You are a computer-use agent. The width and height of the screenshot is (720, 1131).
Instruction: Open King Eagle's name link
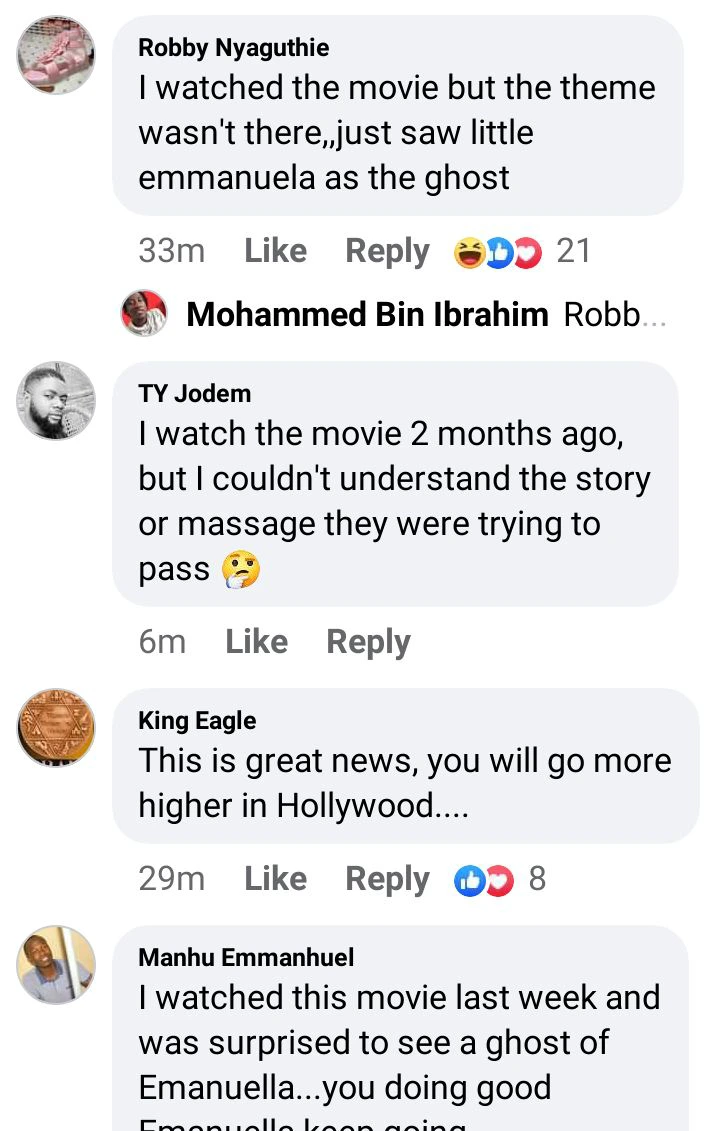coord(197,721)
